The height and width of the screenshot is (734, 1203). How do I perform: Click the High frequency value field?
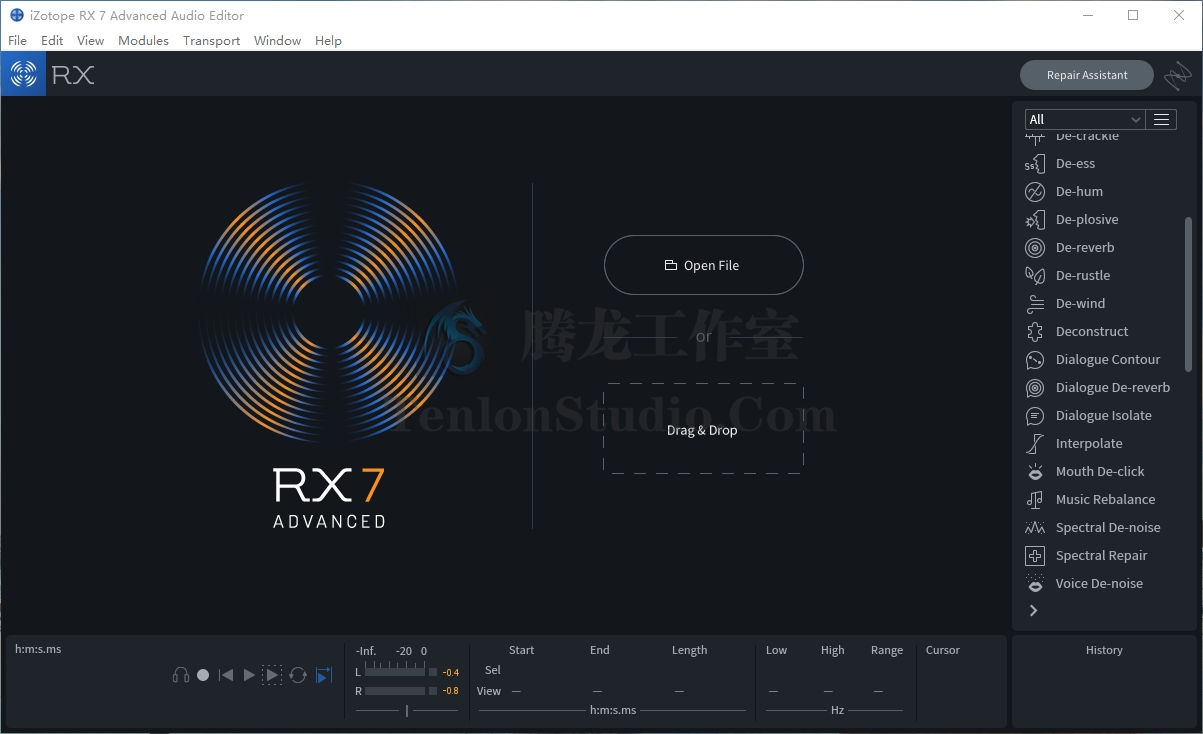[828, 691]
